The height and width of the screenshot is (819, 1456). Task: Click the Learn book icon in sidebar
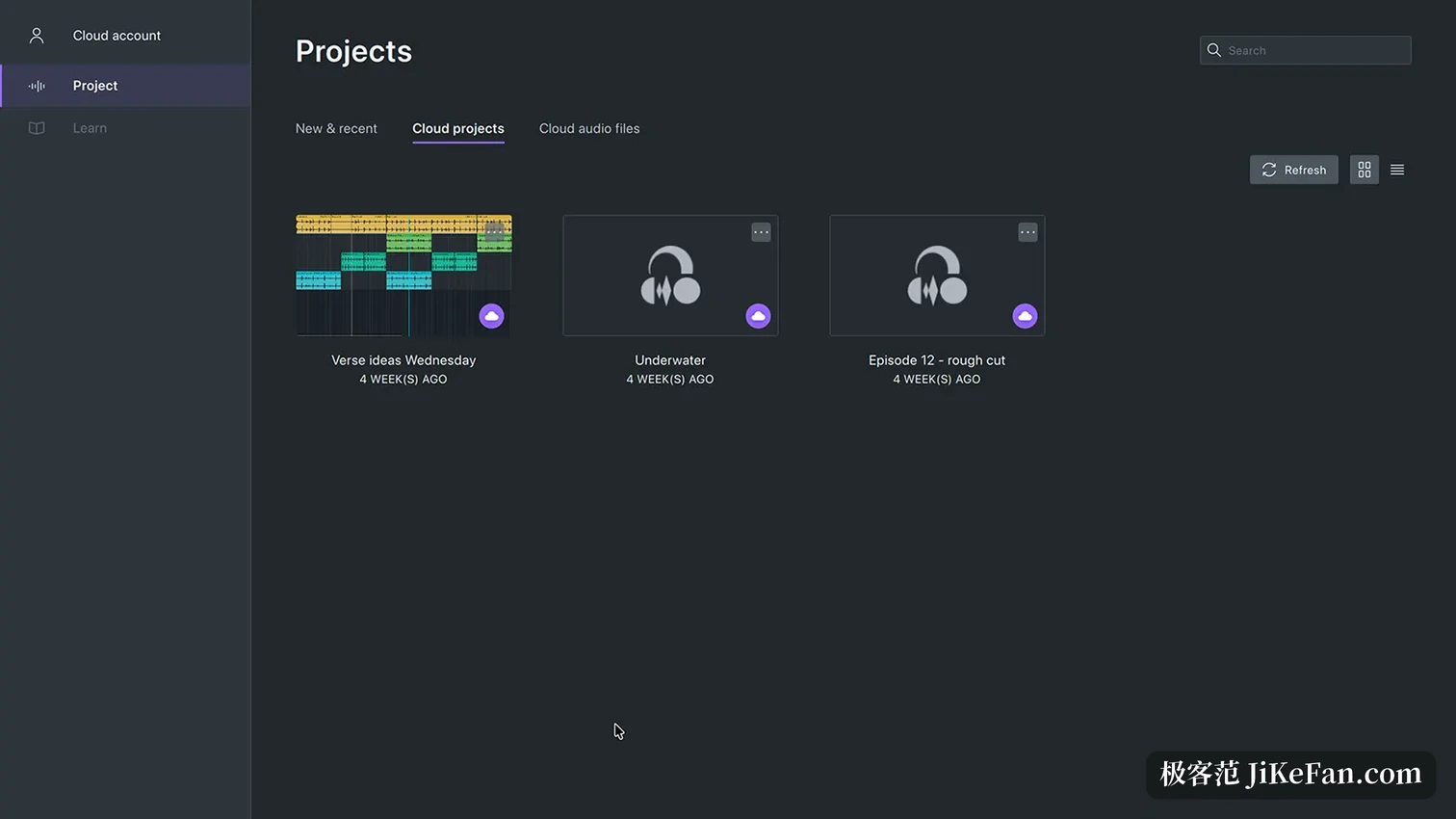[x=37, y=128]
